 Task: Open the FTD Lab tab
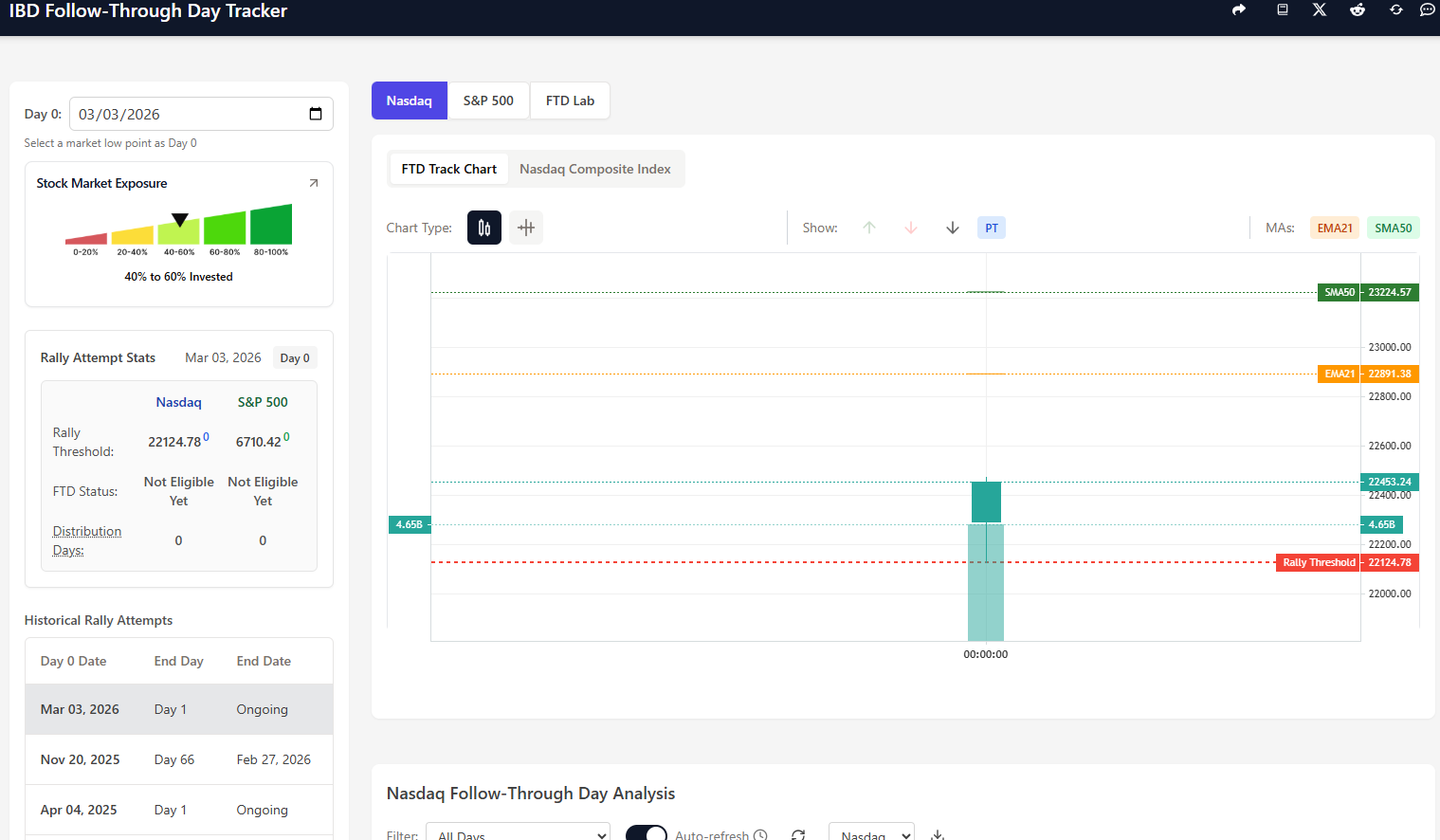(x=570, y=100)
